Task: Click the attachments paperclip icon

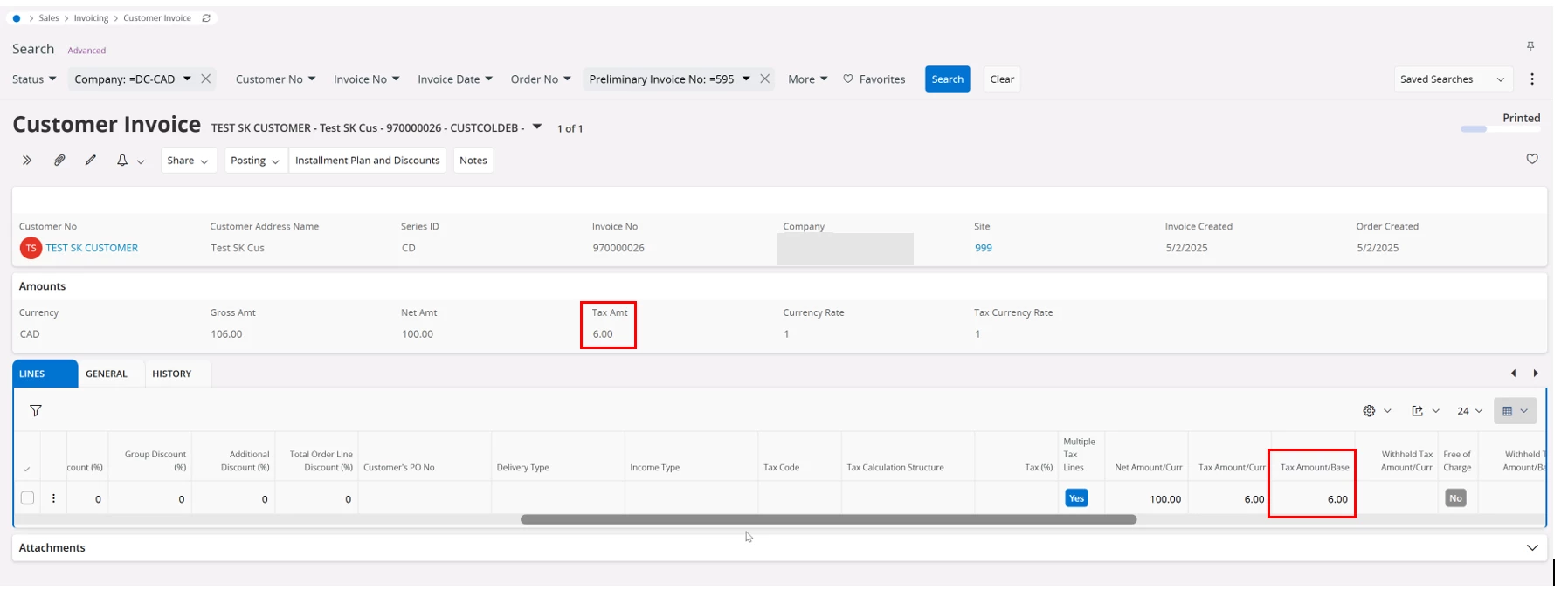Action: (x=59, y=161)
